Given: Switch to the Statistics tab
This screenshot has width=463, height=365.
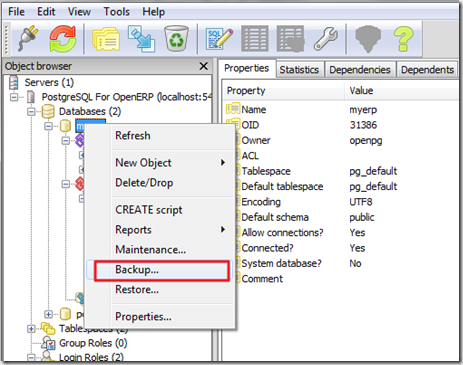Looking at the screenshot, I should click(x=299, y=70).
